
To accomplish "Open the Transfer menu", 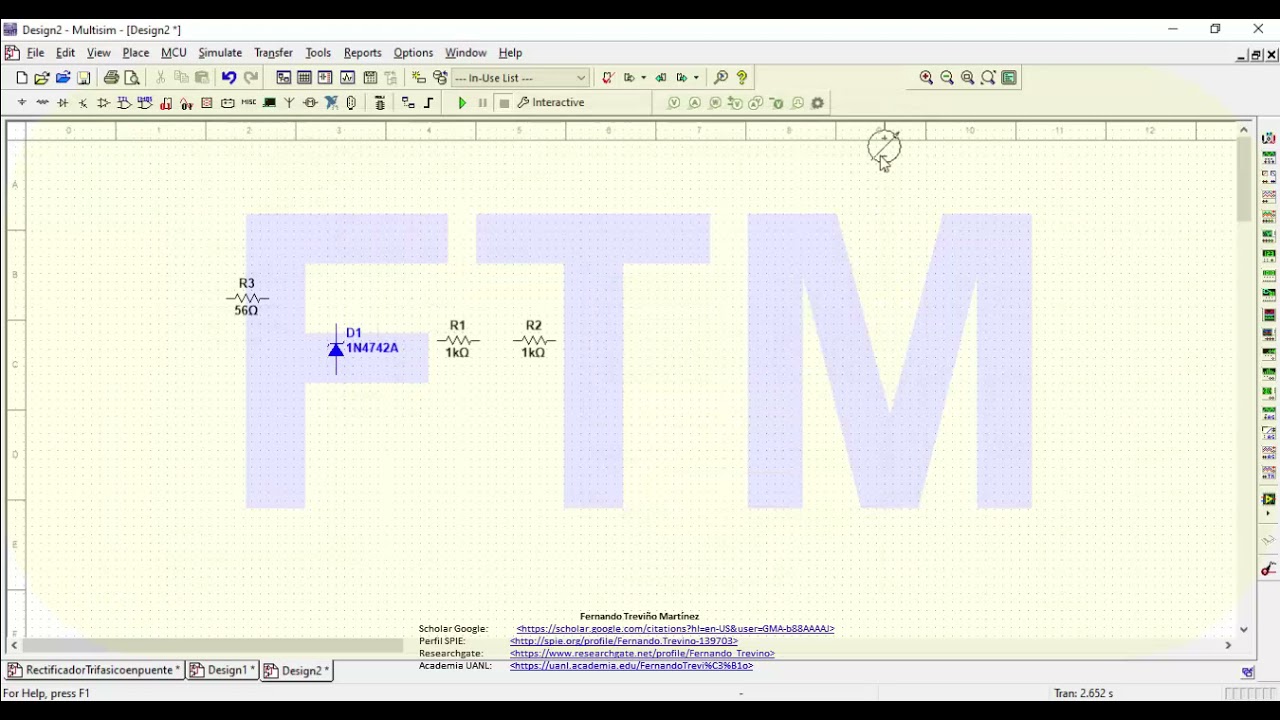I will 273,53.
